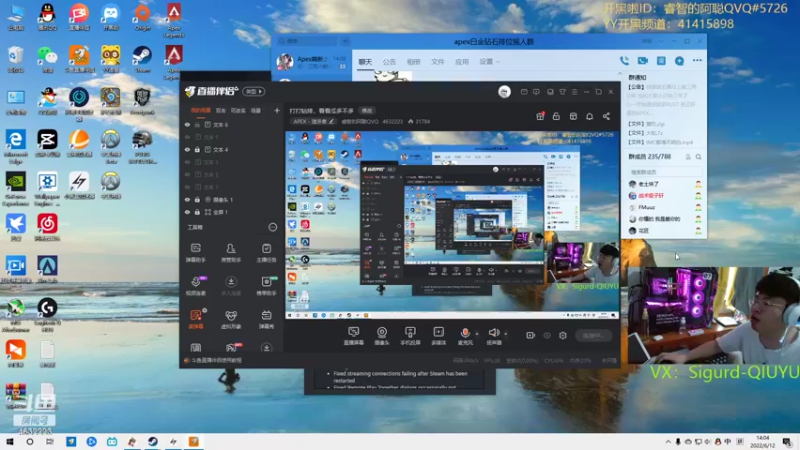Click the live streaming status button

[593, 335]
